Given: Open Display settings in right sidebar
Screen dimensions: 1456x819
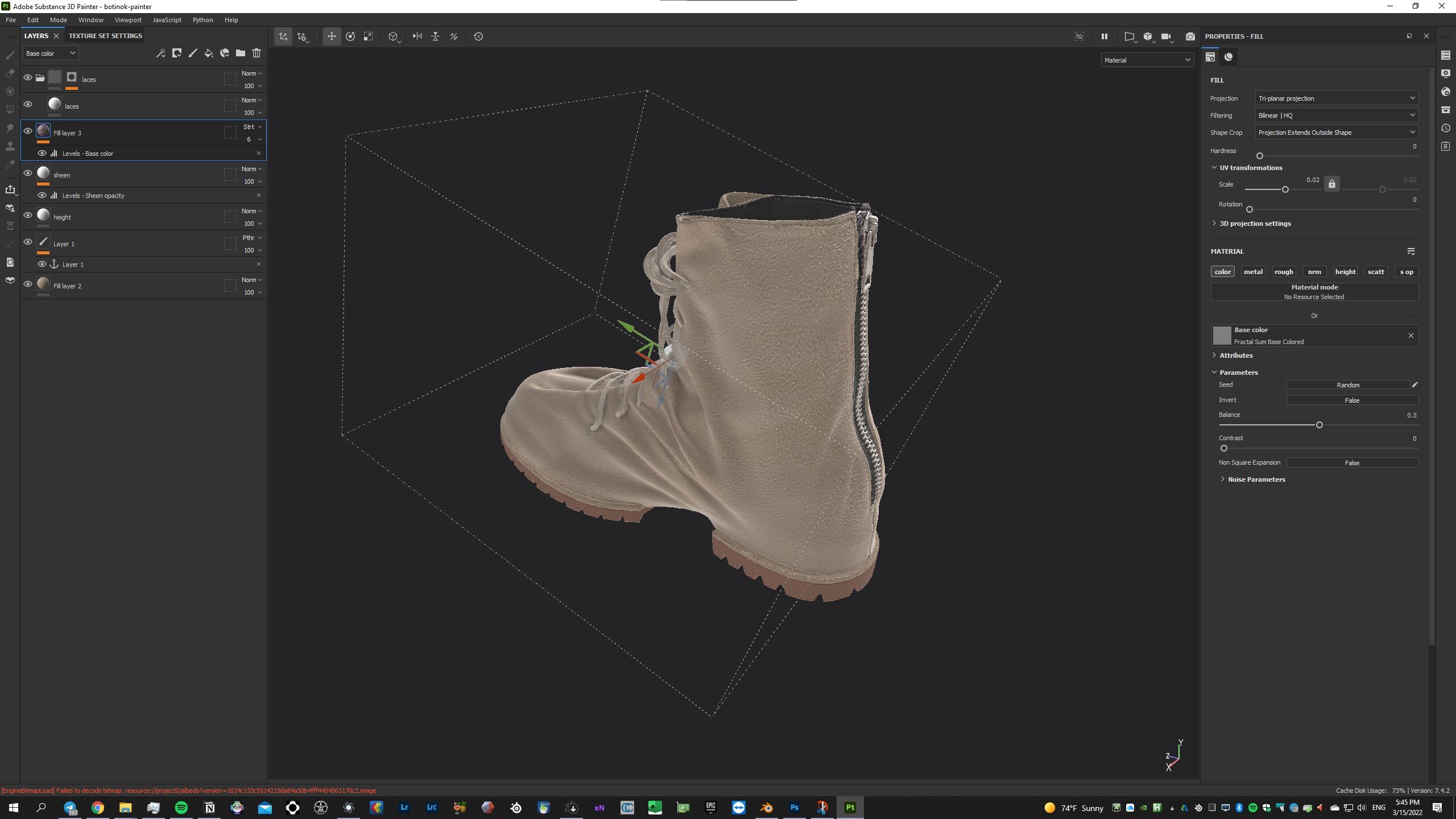Looking at the screenshot, I should click(x=1445, y=73).
